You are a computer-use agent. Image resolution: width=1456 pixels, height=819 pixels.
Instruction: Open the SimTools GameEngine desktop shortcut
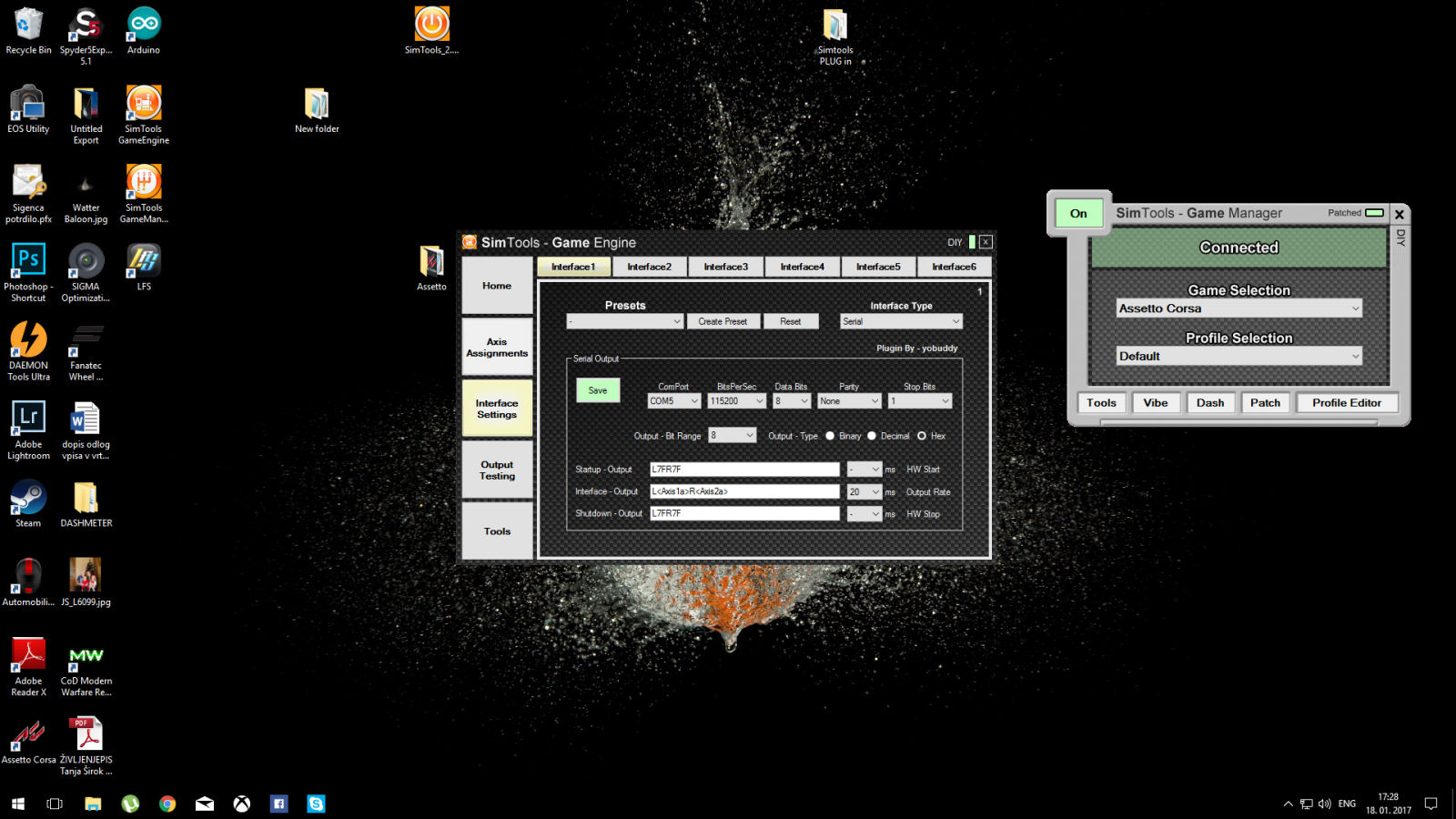click(143, 115)
